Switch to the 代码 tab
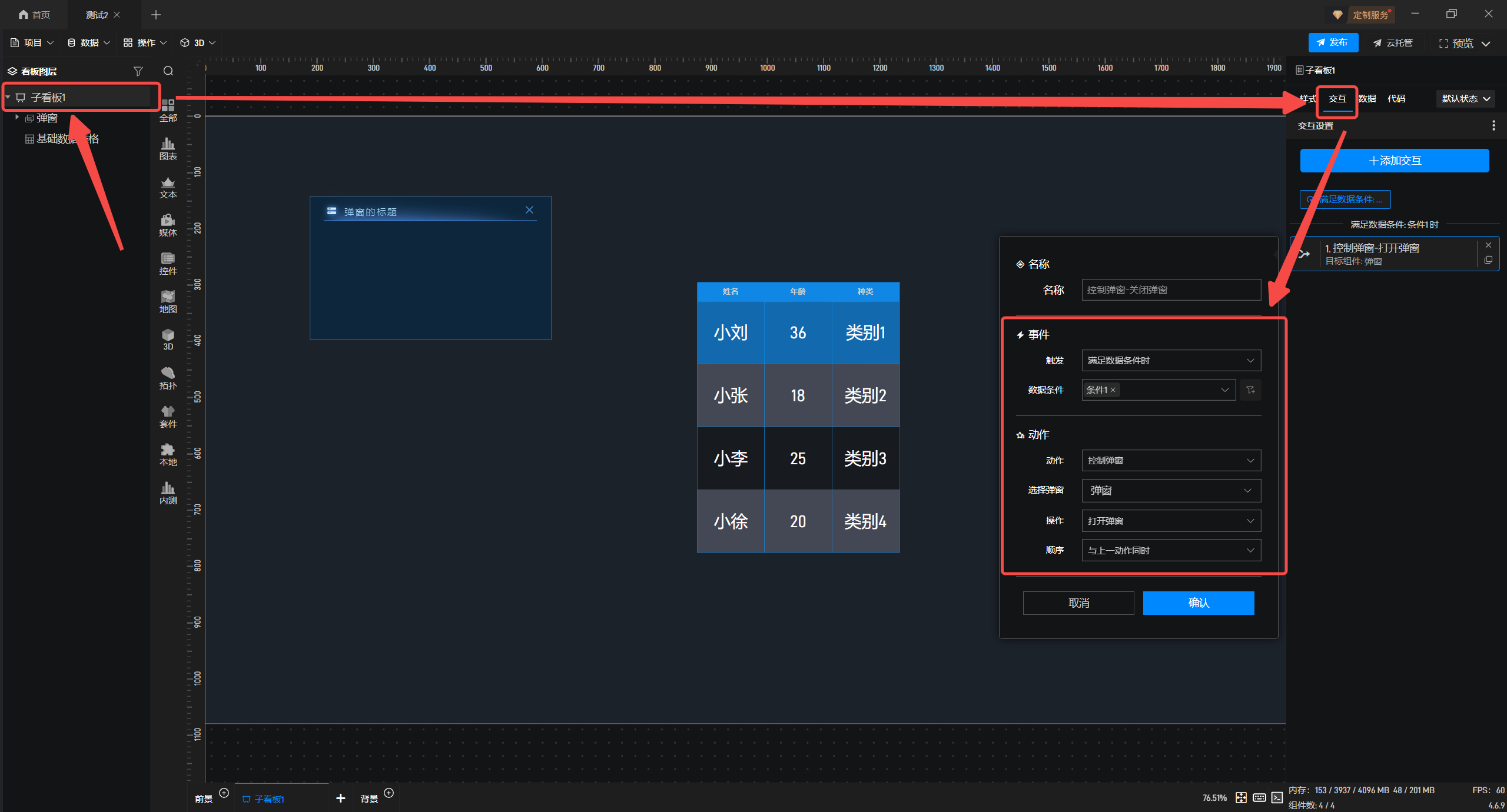 click(x=1396, y=98)
